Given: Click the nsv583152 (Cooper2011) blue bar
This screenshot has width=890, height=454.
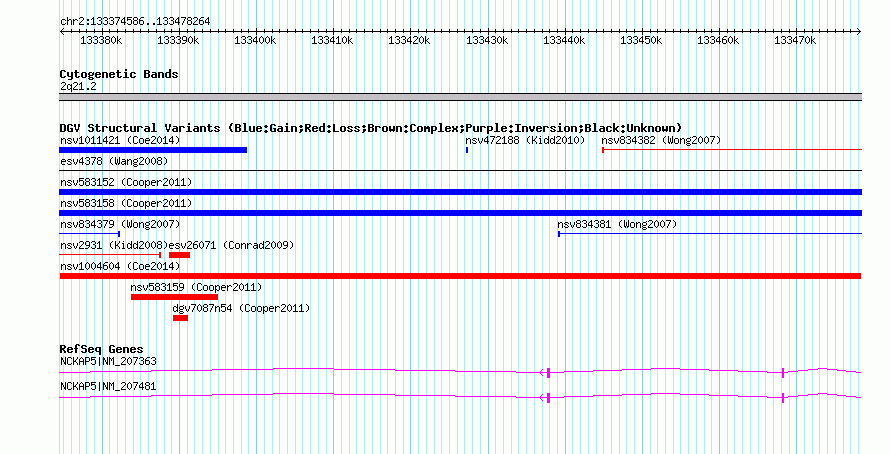Looking at the screenshot, I should point(461,192).
